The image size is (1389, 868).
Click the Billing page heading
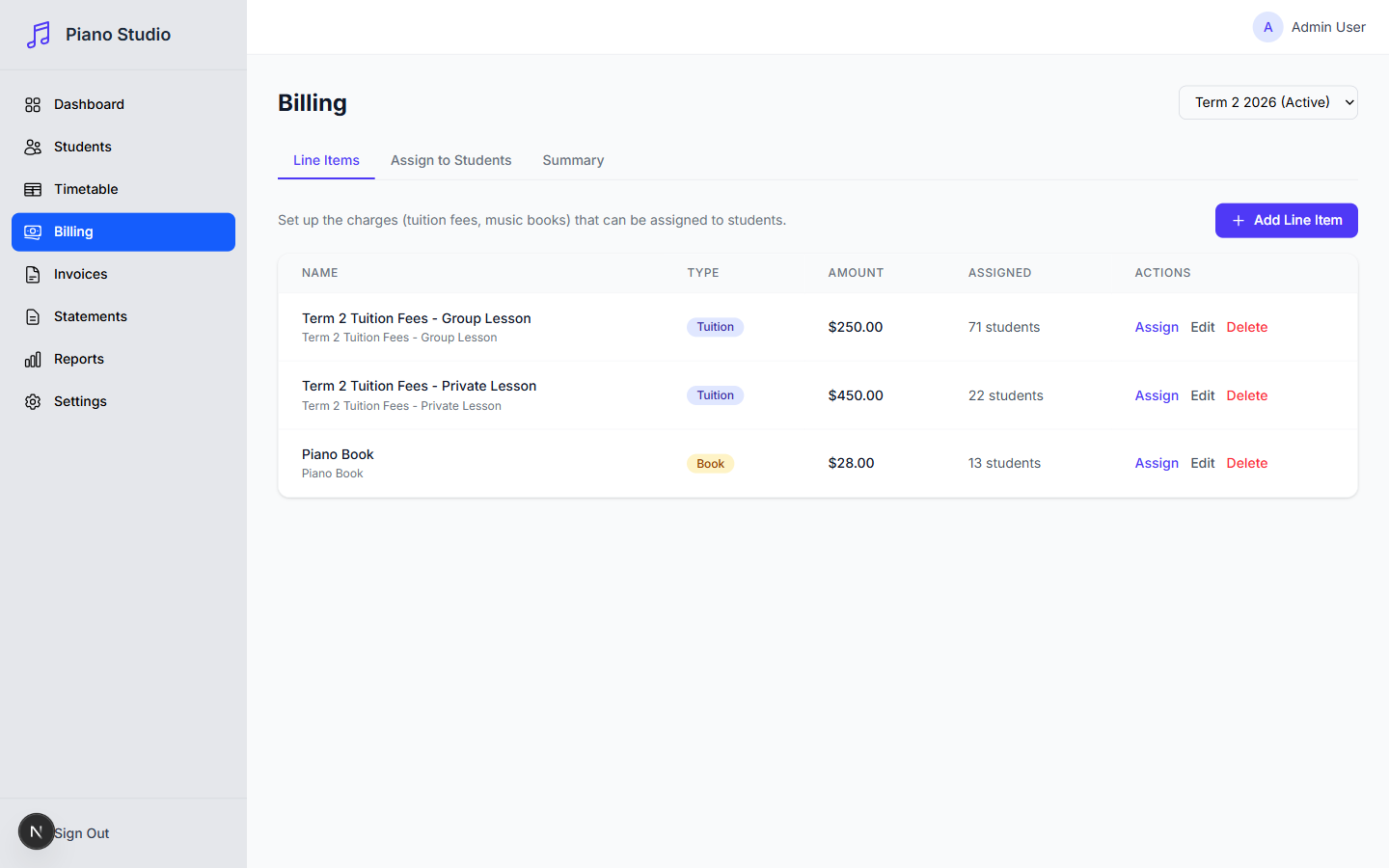coord(313,103)
